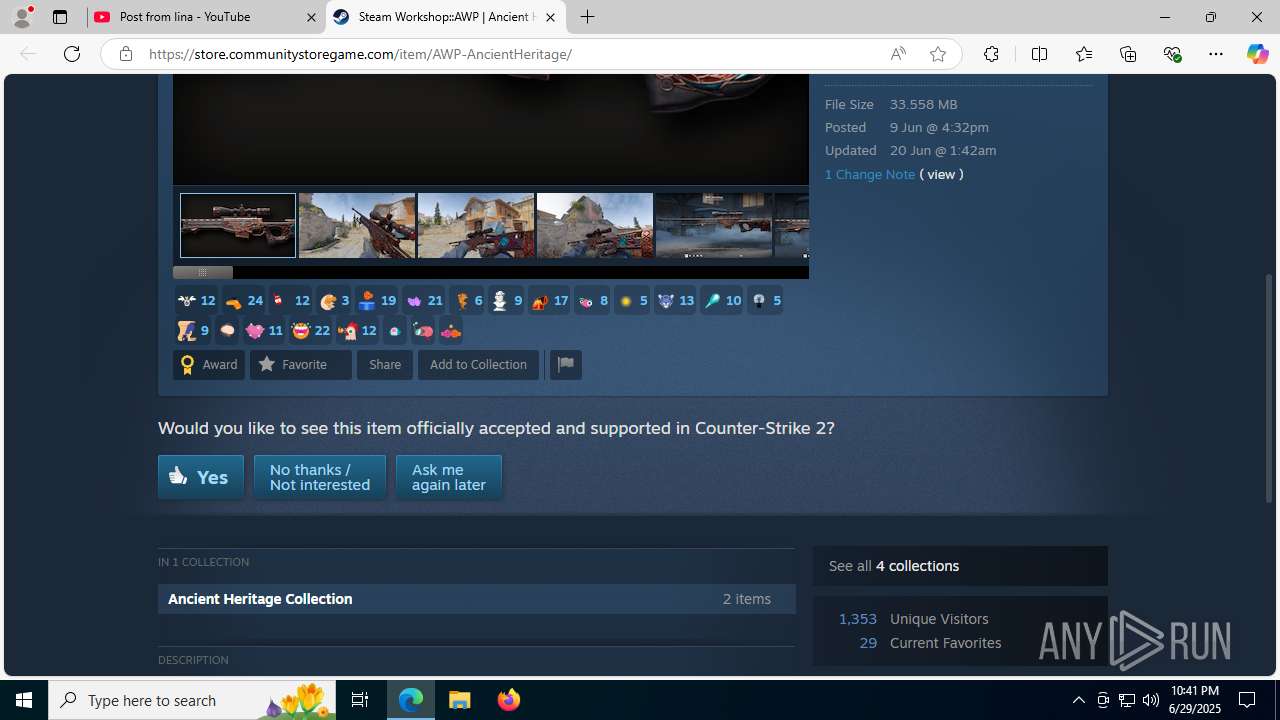Show hidden system tray icons
Screen dimensions: 1280x720
pos(1078,700)
